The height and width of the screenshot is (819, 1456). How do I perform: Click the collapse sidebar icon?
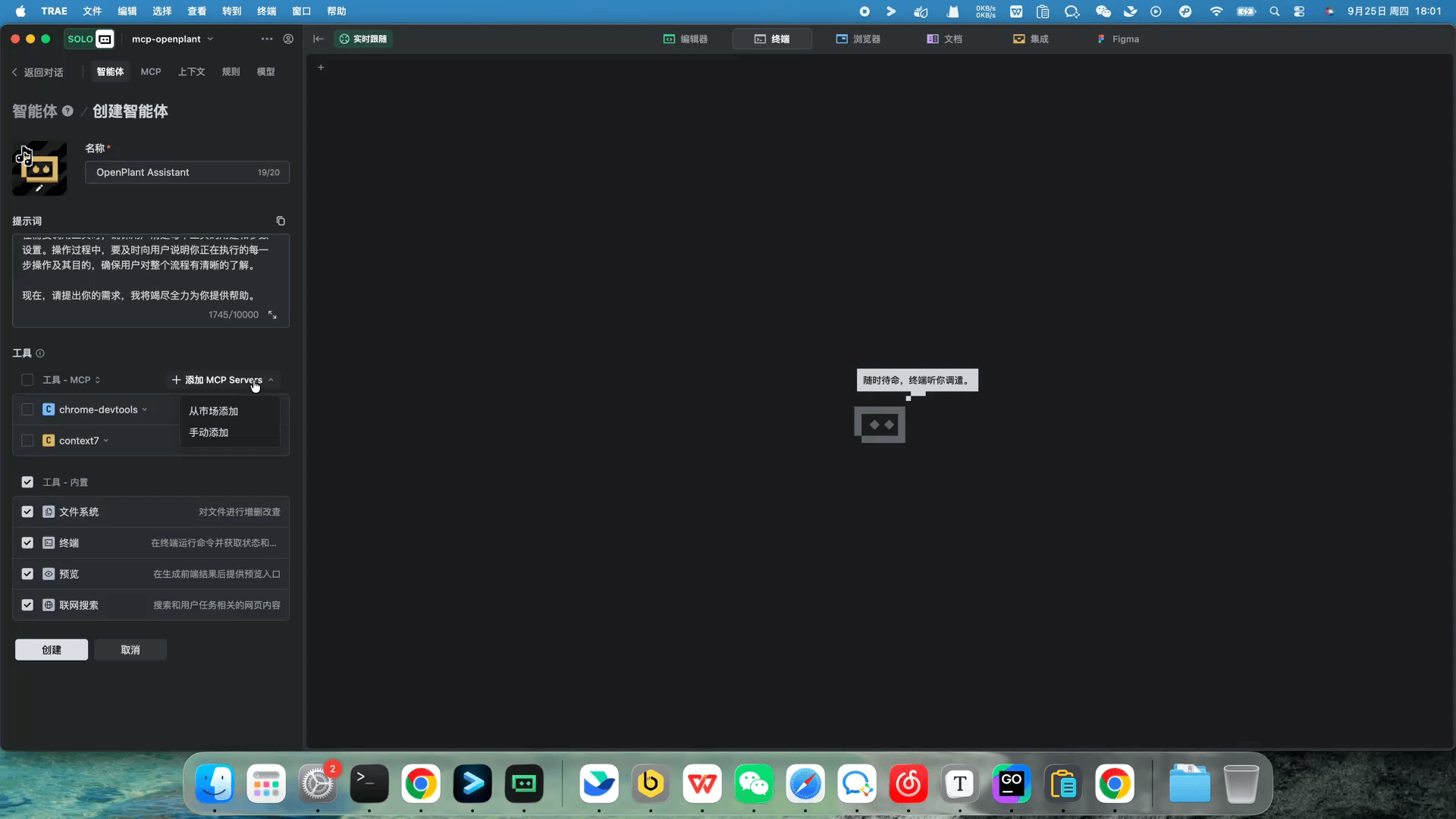click(318, 39)
